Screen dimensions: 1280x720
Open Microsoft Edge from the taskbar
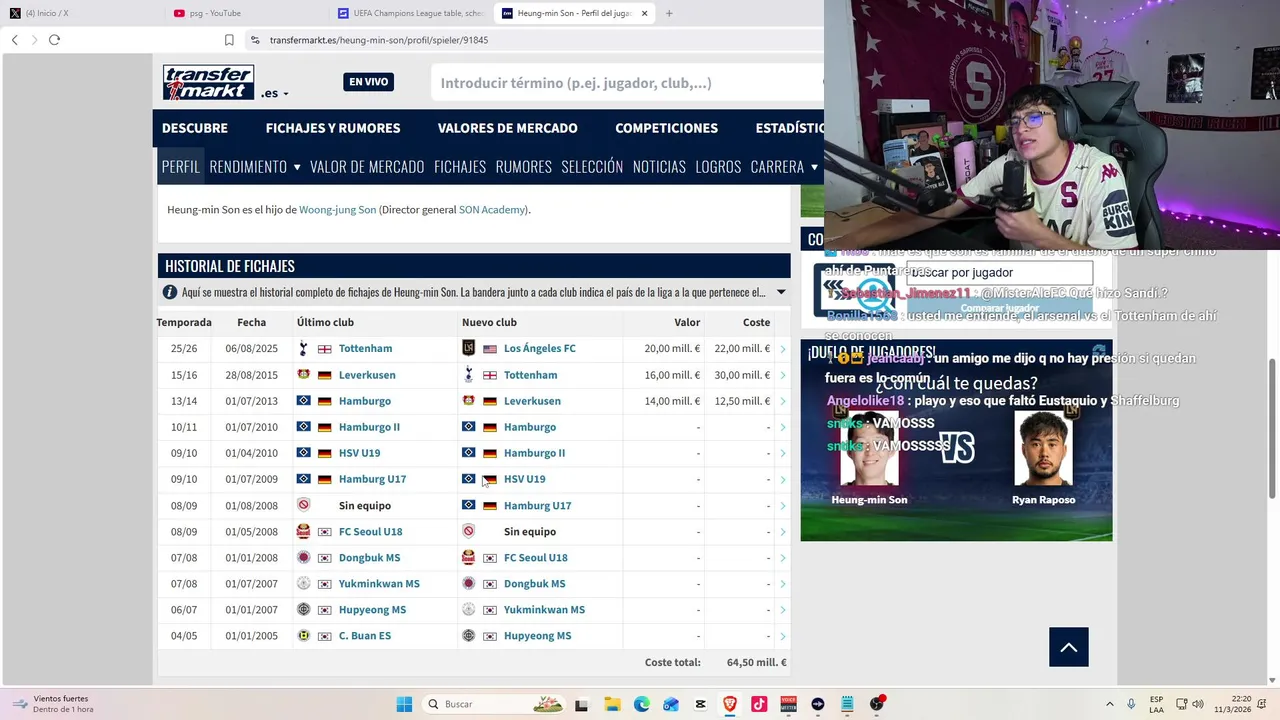641,704
